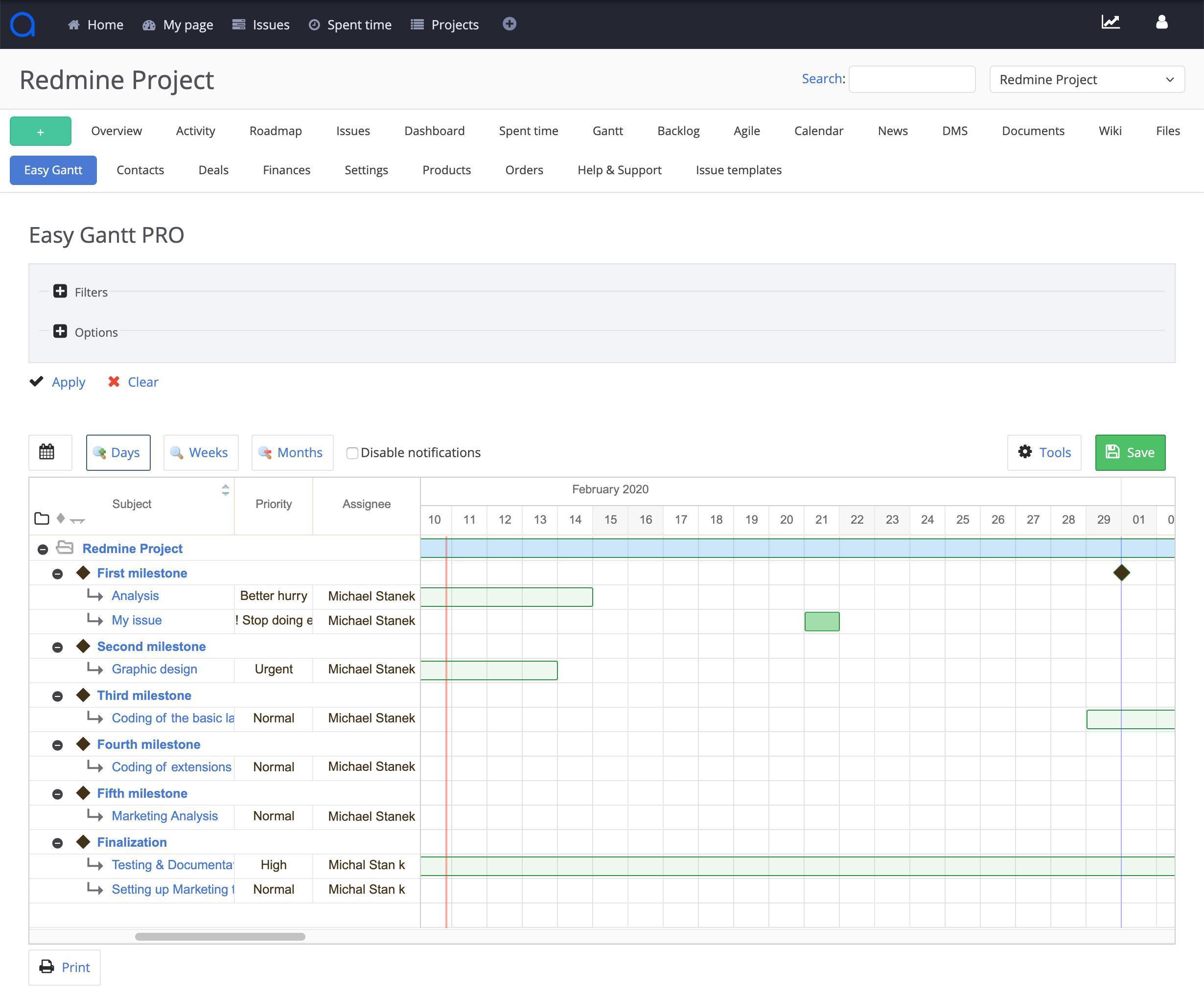The height and width of the screenshot is (994, 1204).
Task: Click the diamond icon next to Finalization
Action: pos(84,842)
